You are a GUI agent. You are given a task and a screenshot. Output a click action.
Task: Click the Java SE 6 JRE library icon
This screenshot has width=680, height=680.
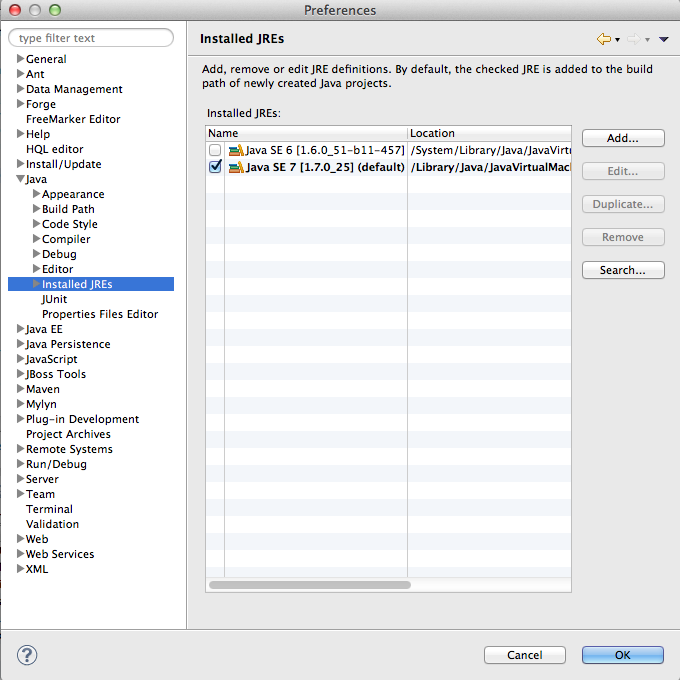[236, 150]
